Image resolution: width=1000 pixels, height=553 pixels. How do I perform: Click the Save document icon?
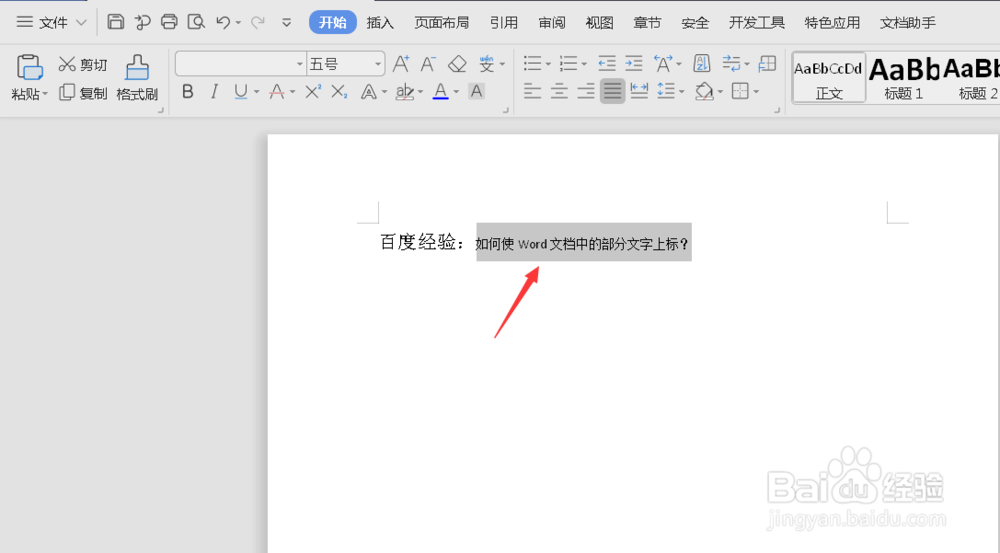(115, 22)
